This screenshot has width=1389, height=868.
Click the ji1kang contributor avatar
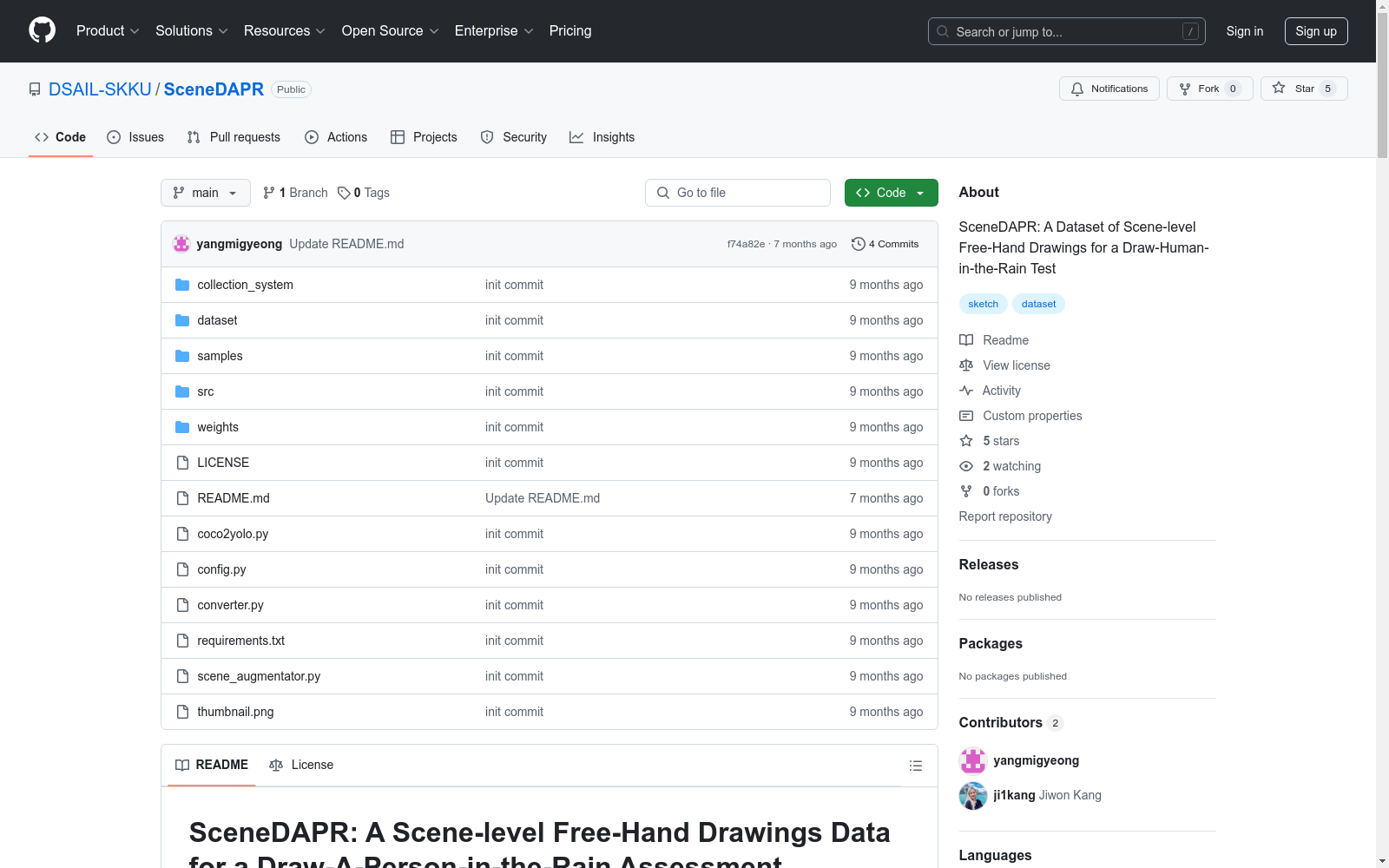[973, 795]
